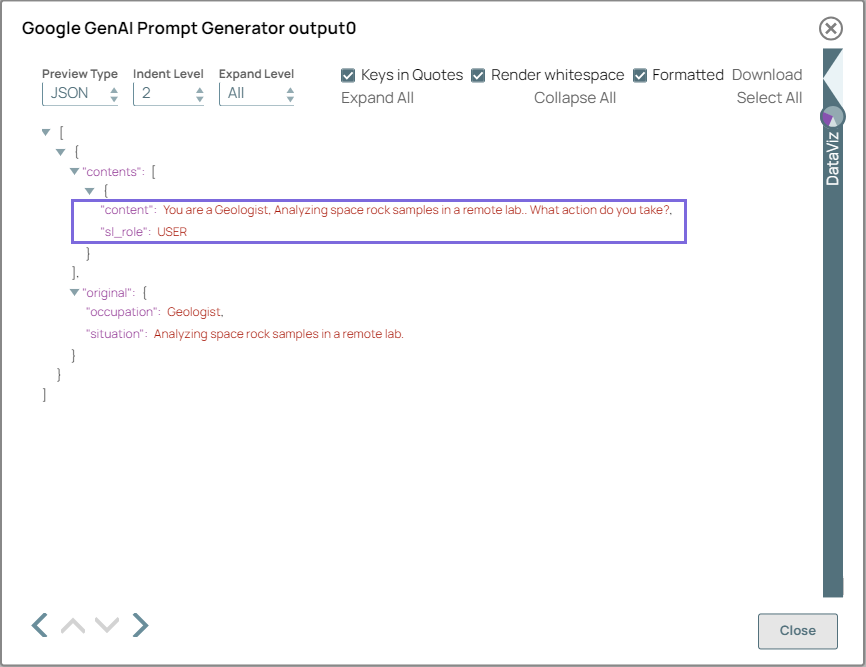Click the Collapse All link
Viewport: 866px width, 667px height.
pos(575,97)
